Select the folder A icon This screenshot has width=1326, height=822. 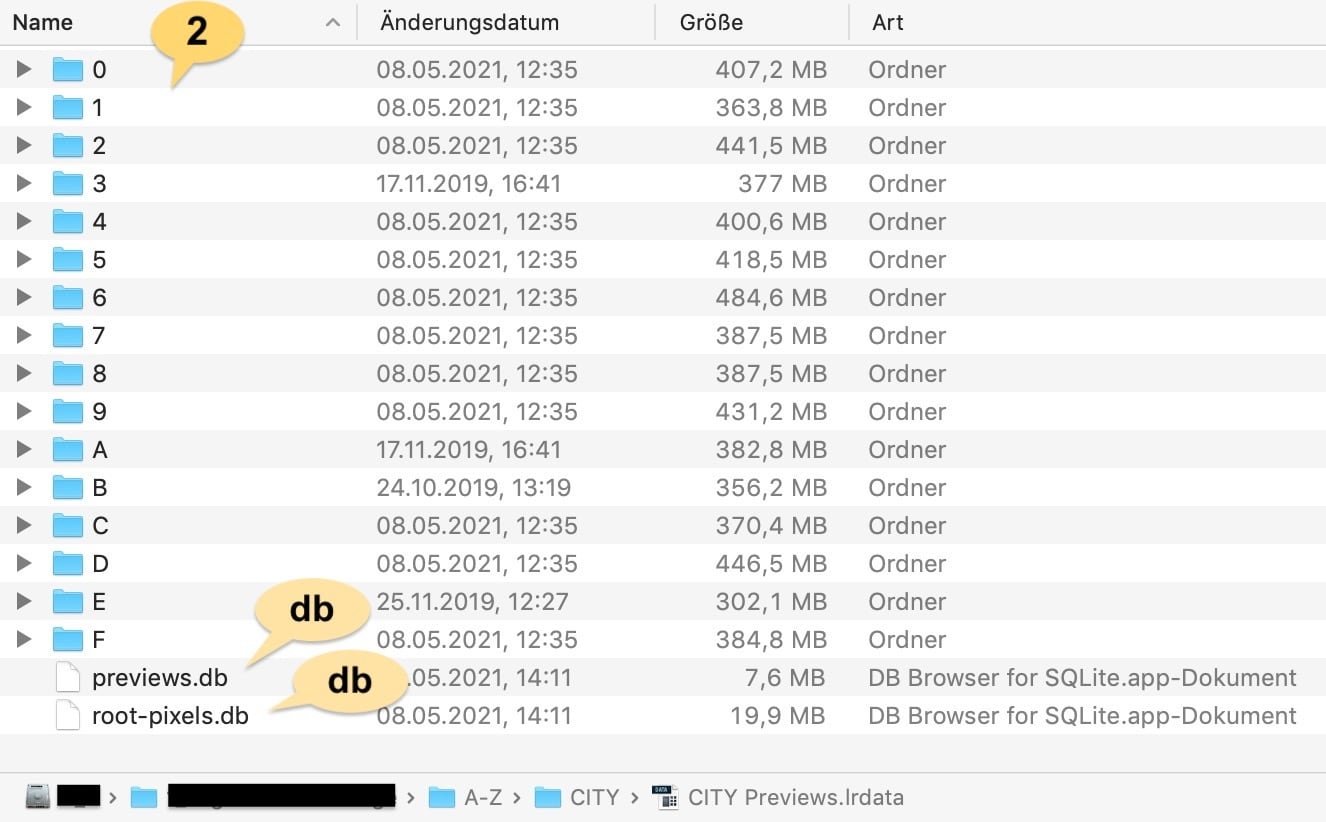[x=67, y=450]
